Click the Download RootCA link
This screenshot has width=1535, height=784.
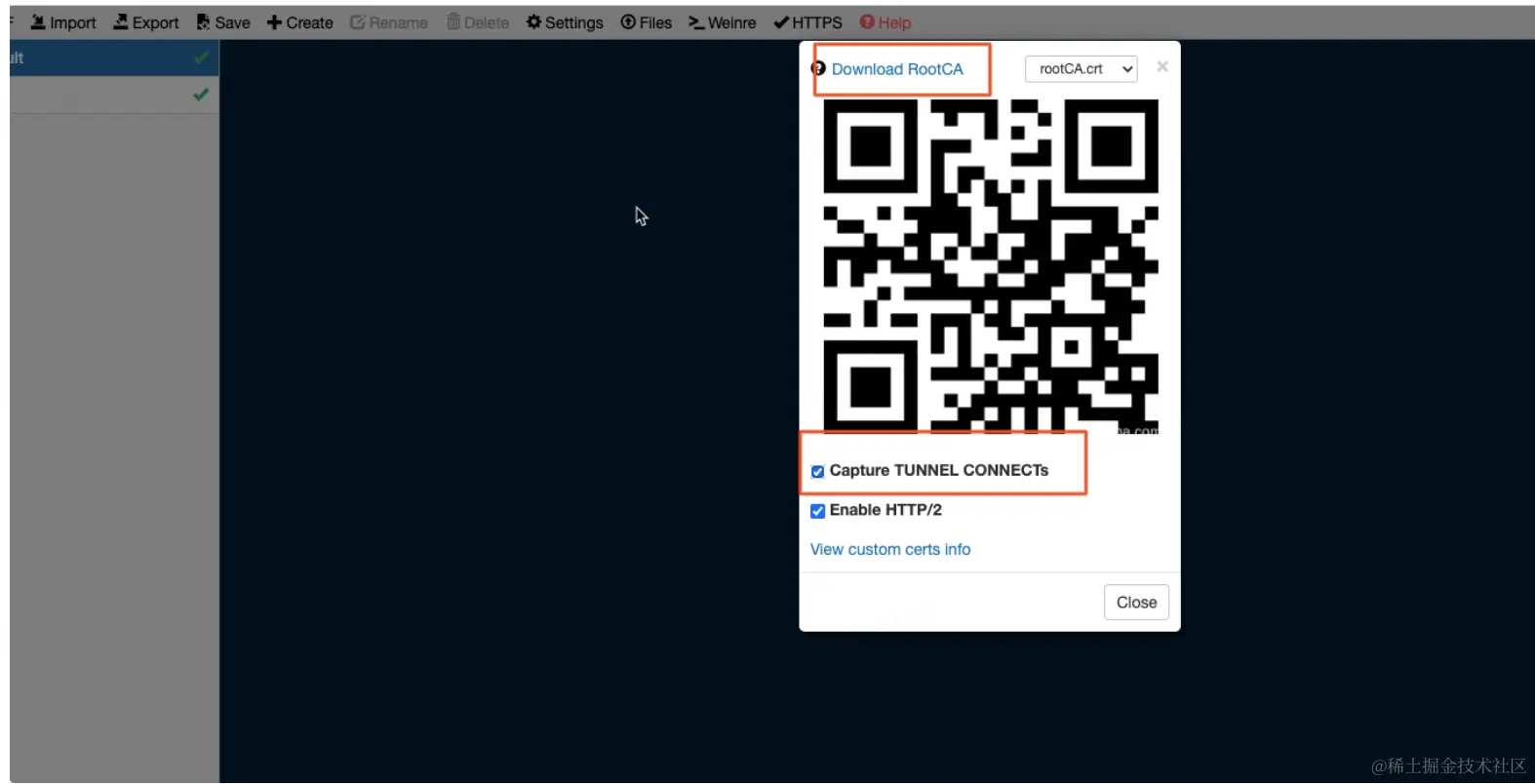click(897, 69)
